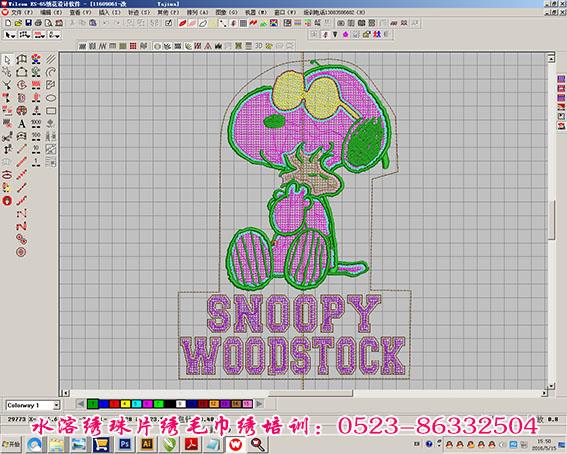Screen dimensions: 567x454
Task: Save the design with the floppy disk icon
Action: point(28,23)
